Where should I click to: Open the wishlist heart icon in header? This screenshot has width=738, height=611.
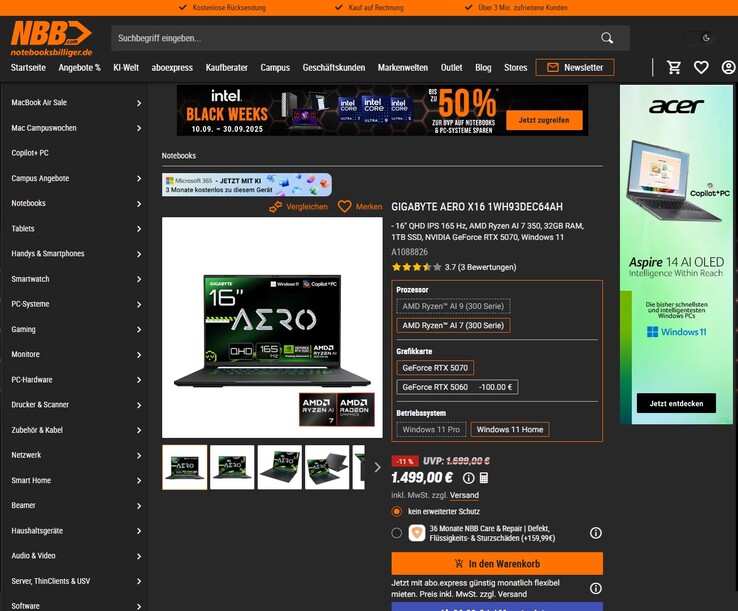point(701,67)
